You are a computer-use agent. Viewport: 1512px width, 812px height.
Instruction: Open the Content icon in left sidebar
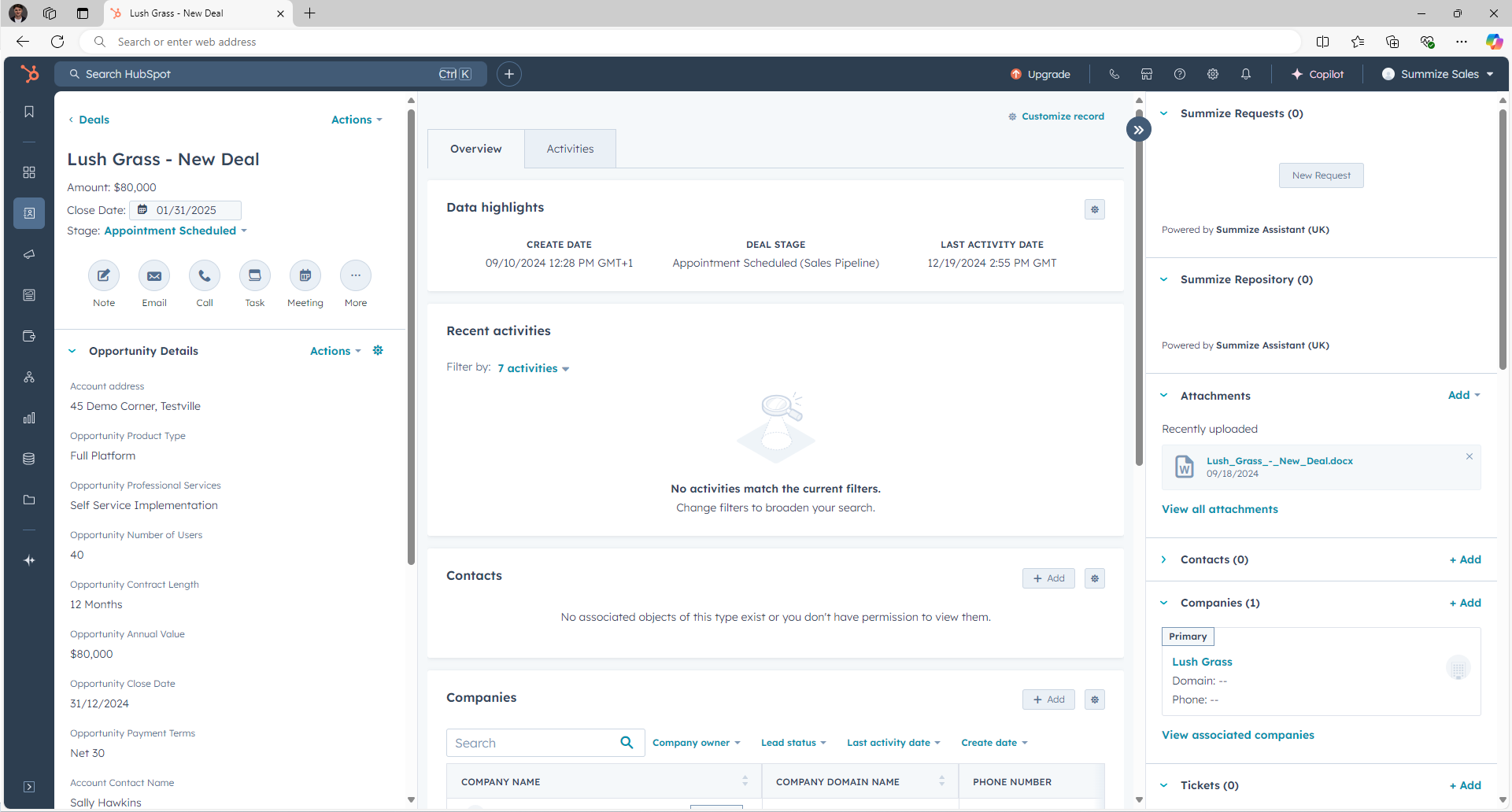point(29,295)
